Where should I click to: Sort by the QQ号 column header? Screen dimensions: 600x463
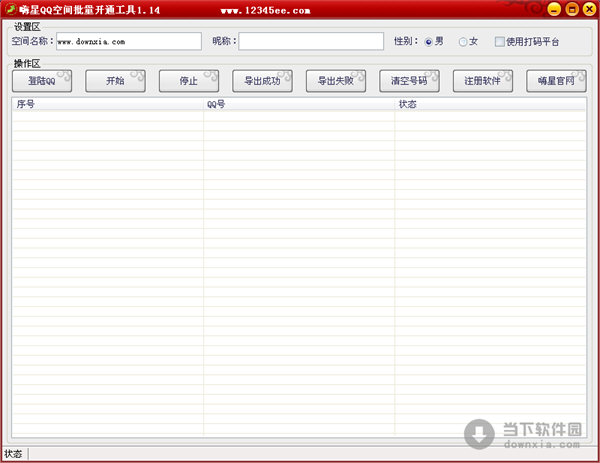coord(299,104)
